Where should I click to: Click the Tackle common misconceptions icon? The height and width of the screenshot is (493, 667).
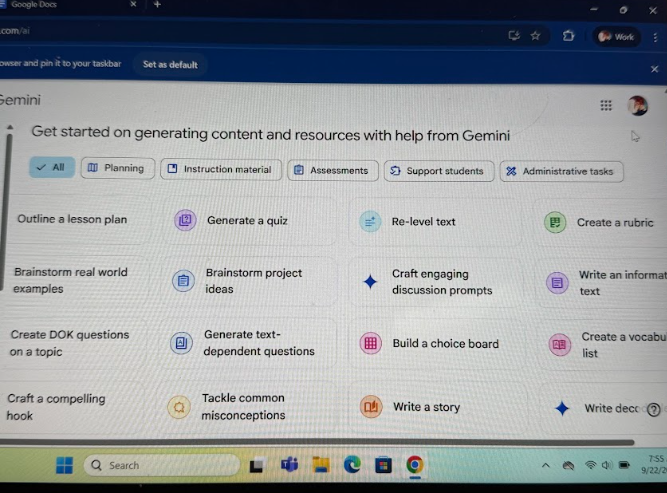(x=179, y=407)
